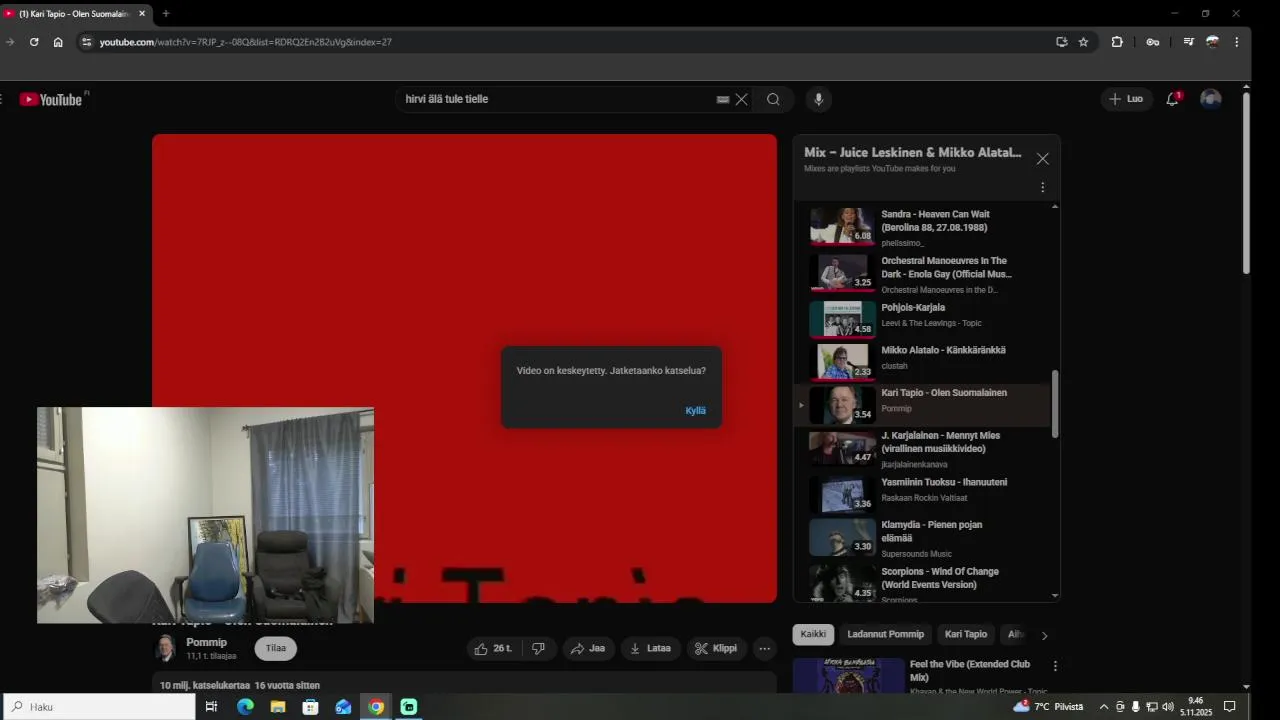Click inside the YouTube search field text
1280x720 pixels.
[x=447, y=99]
